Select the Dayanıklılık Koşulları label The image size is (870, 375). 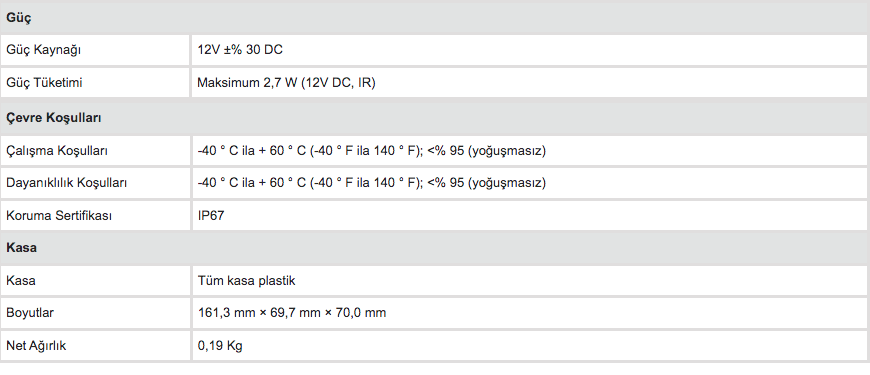click(x=67, y=183)
